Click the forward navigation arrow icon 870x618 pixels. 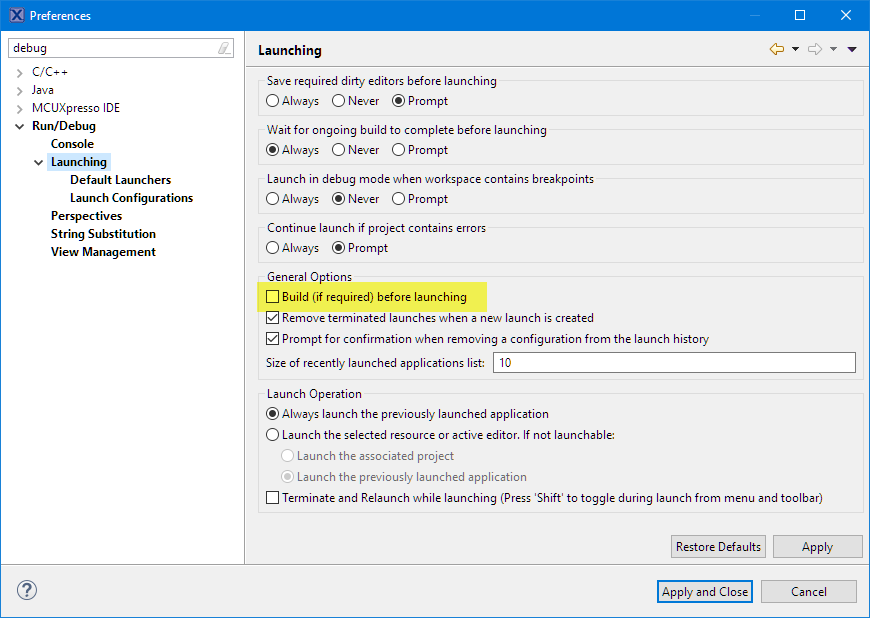tap(815, 49)
